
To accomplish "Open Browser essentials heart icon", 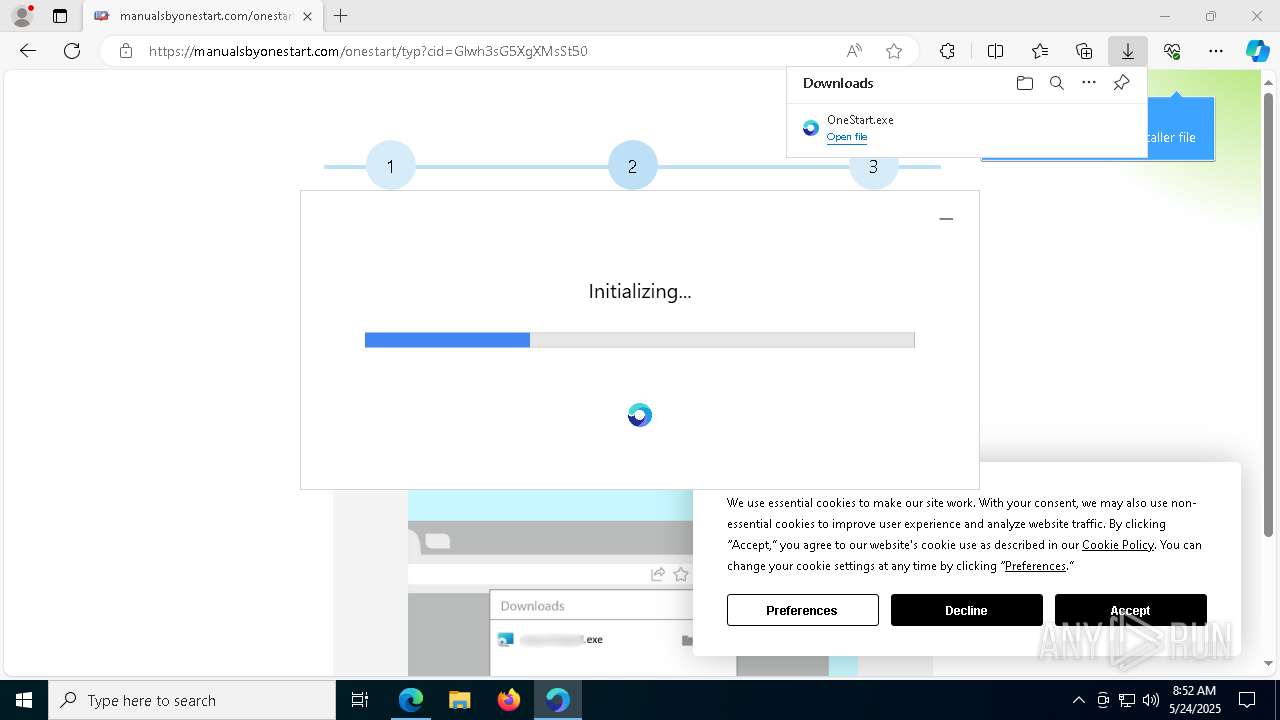I will coord(1172,51).
